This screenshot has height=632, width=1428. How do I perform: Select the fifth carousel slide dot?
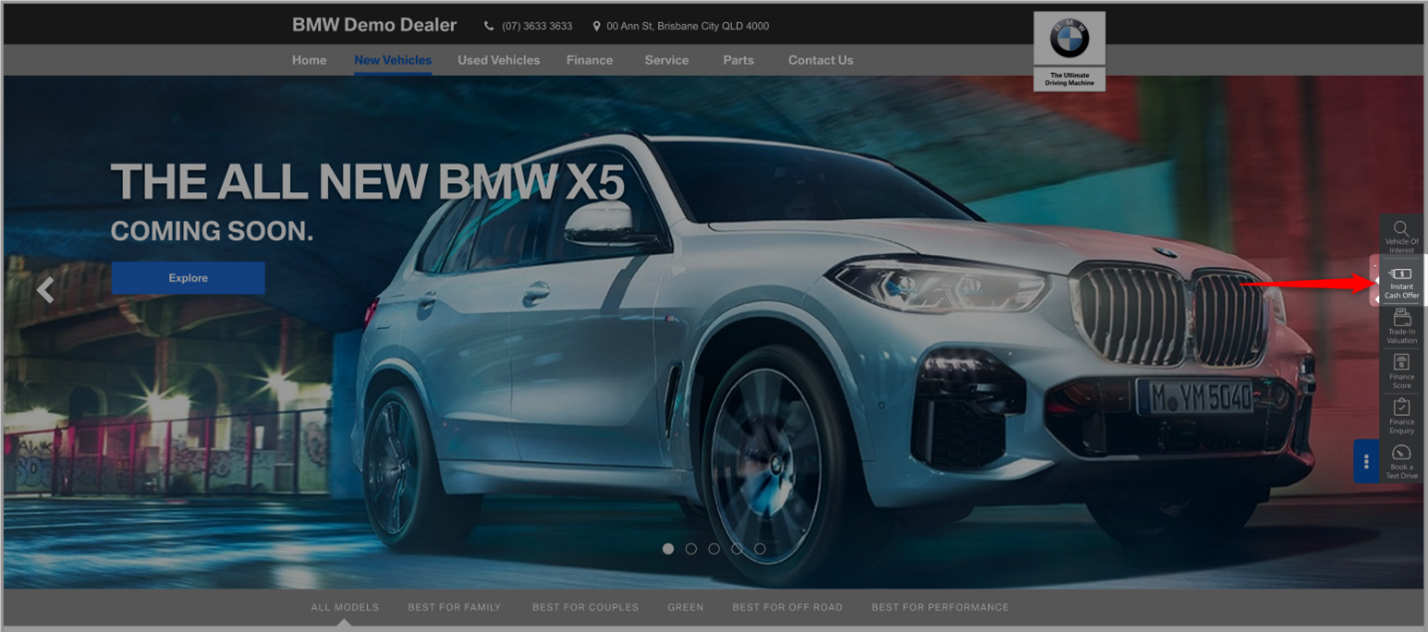(760, 549)
